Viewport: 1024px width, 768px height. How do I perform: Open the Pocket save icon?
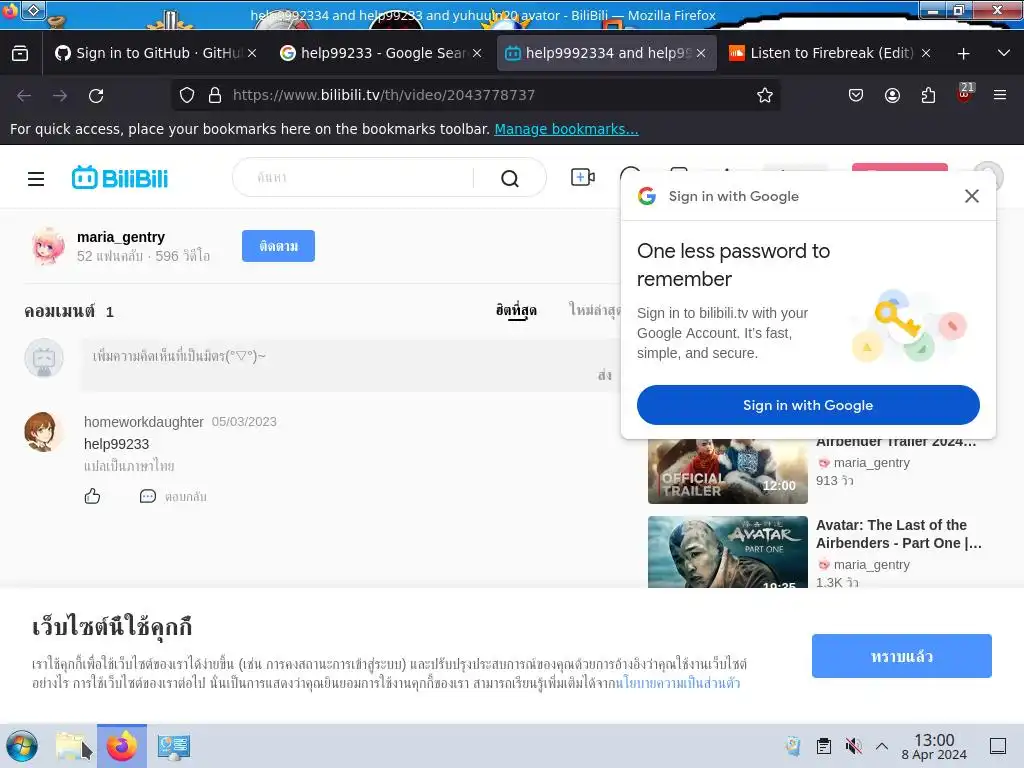856,95
